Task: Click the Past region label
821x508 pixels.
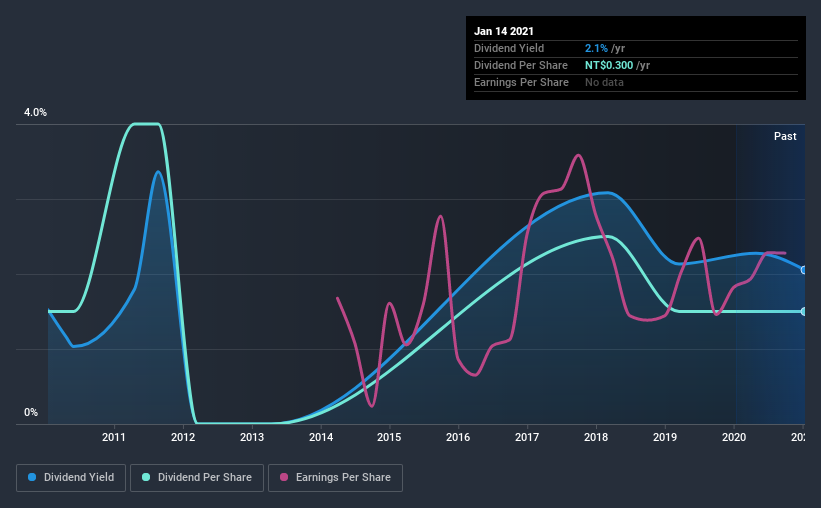Action: 785,136
